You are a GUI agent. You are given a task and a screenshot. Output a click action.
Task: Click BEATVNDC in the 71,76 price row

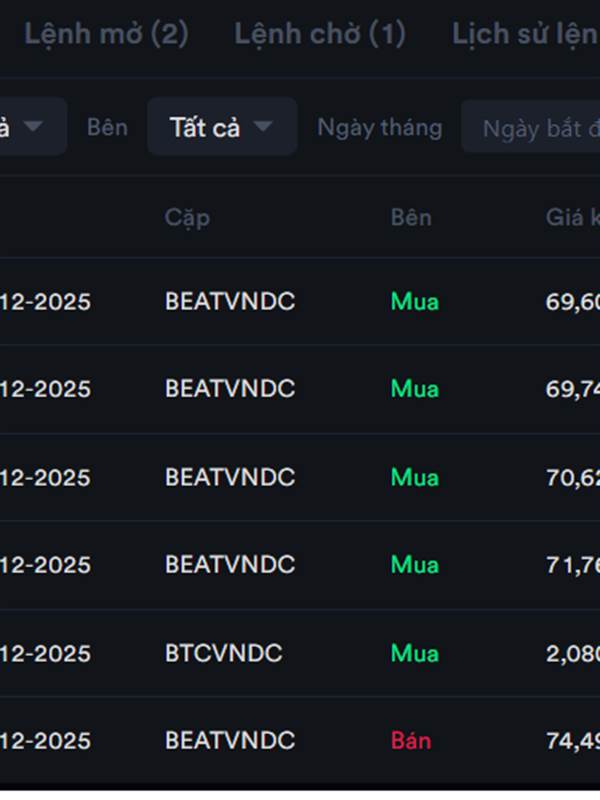(x=229, y=565)
